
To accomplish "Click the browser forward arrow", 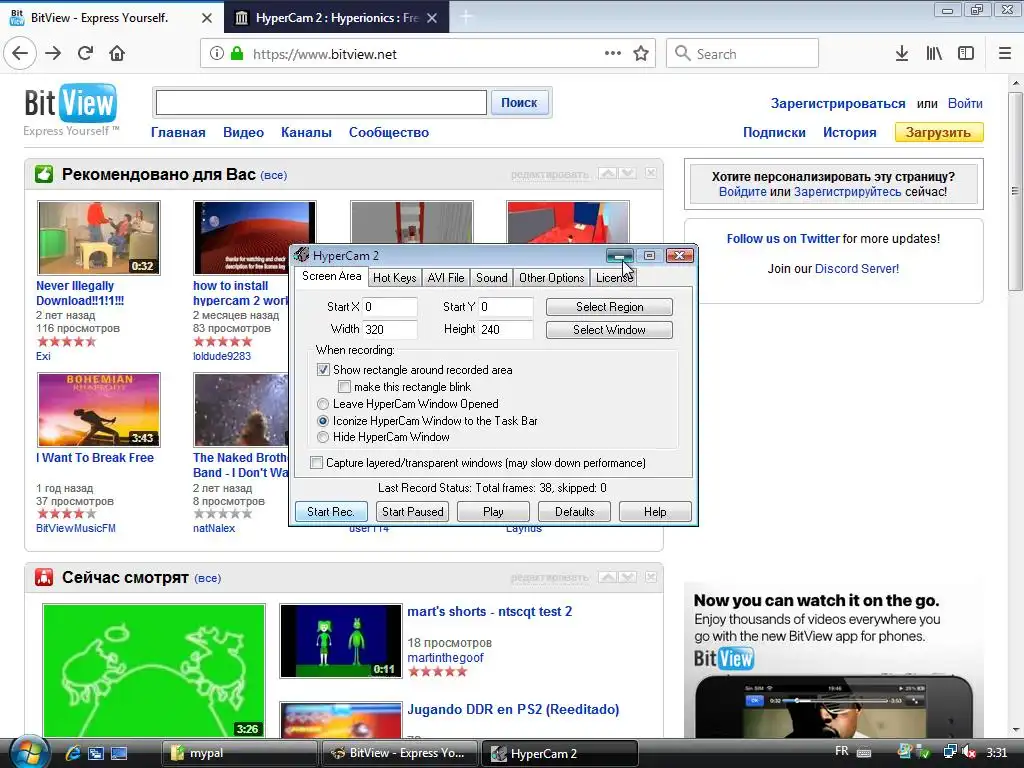I will [x=53, y=54].
